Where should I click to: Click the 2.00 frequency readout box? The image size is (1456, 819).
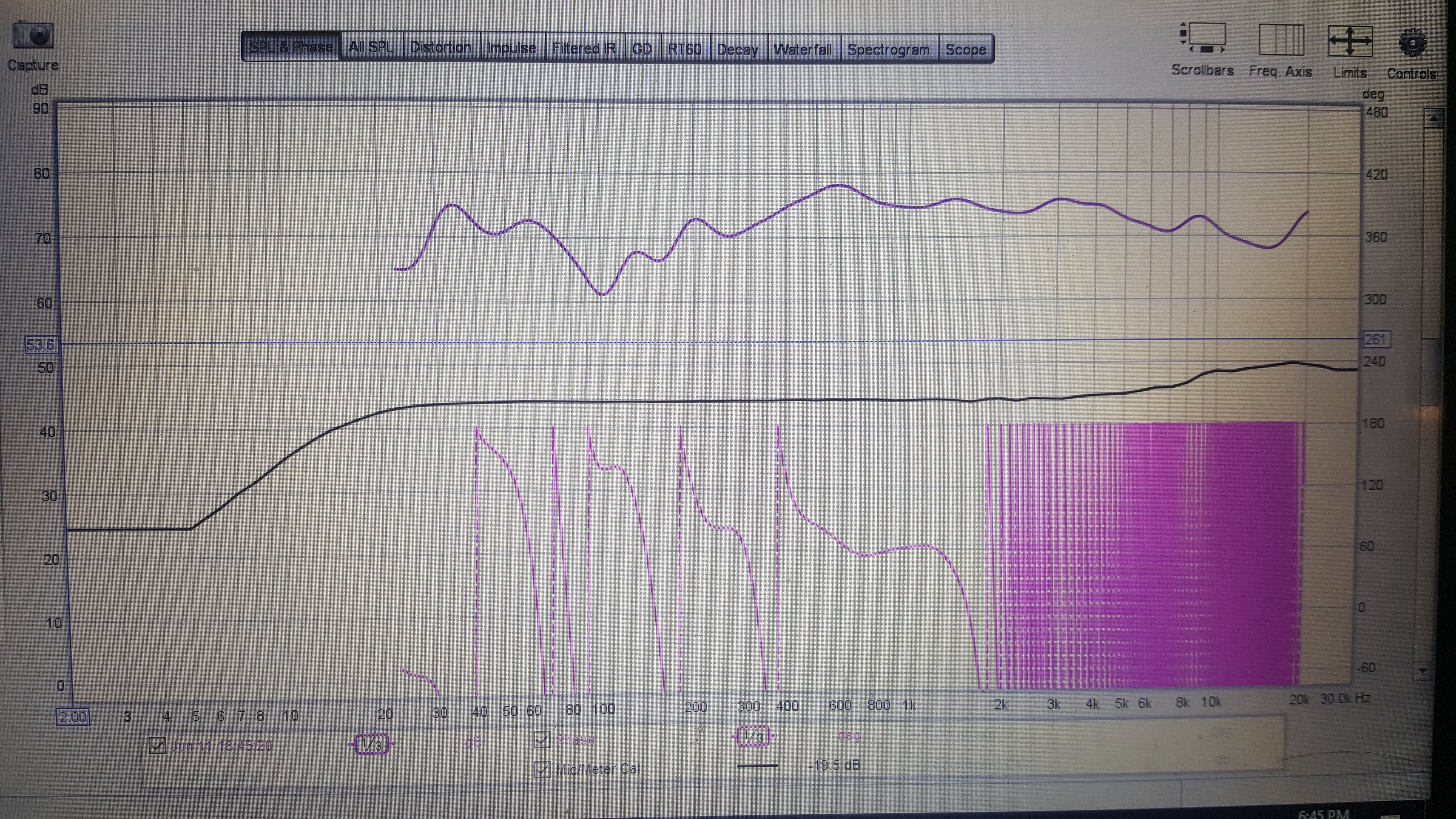[x=73, y=717]
